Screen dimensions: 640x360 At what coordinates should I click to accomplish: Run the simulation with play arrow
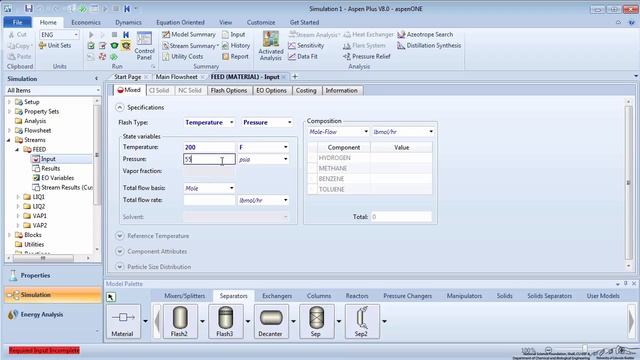coord(91,35)
